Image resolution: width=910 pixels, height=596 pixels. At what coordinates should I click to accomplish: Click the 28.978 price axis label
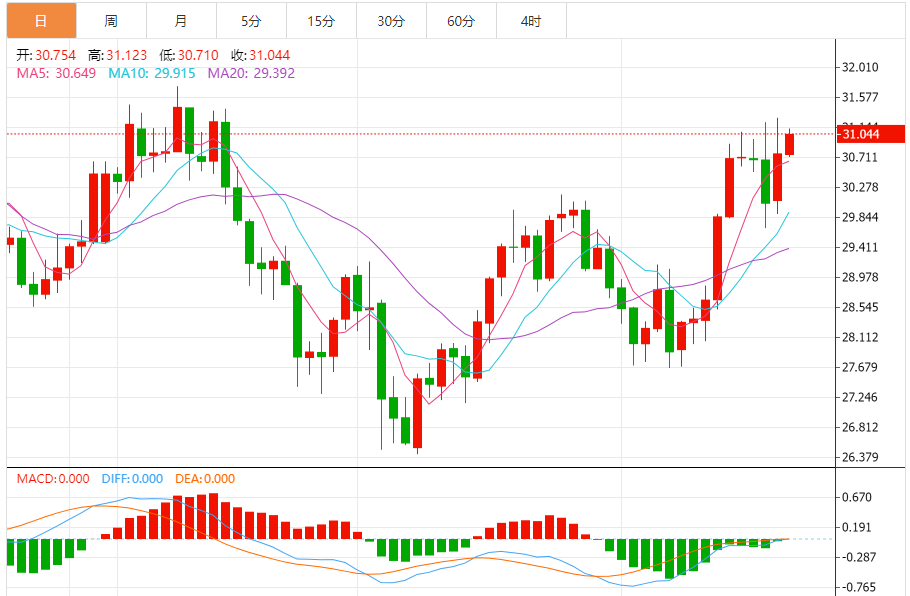860,277
